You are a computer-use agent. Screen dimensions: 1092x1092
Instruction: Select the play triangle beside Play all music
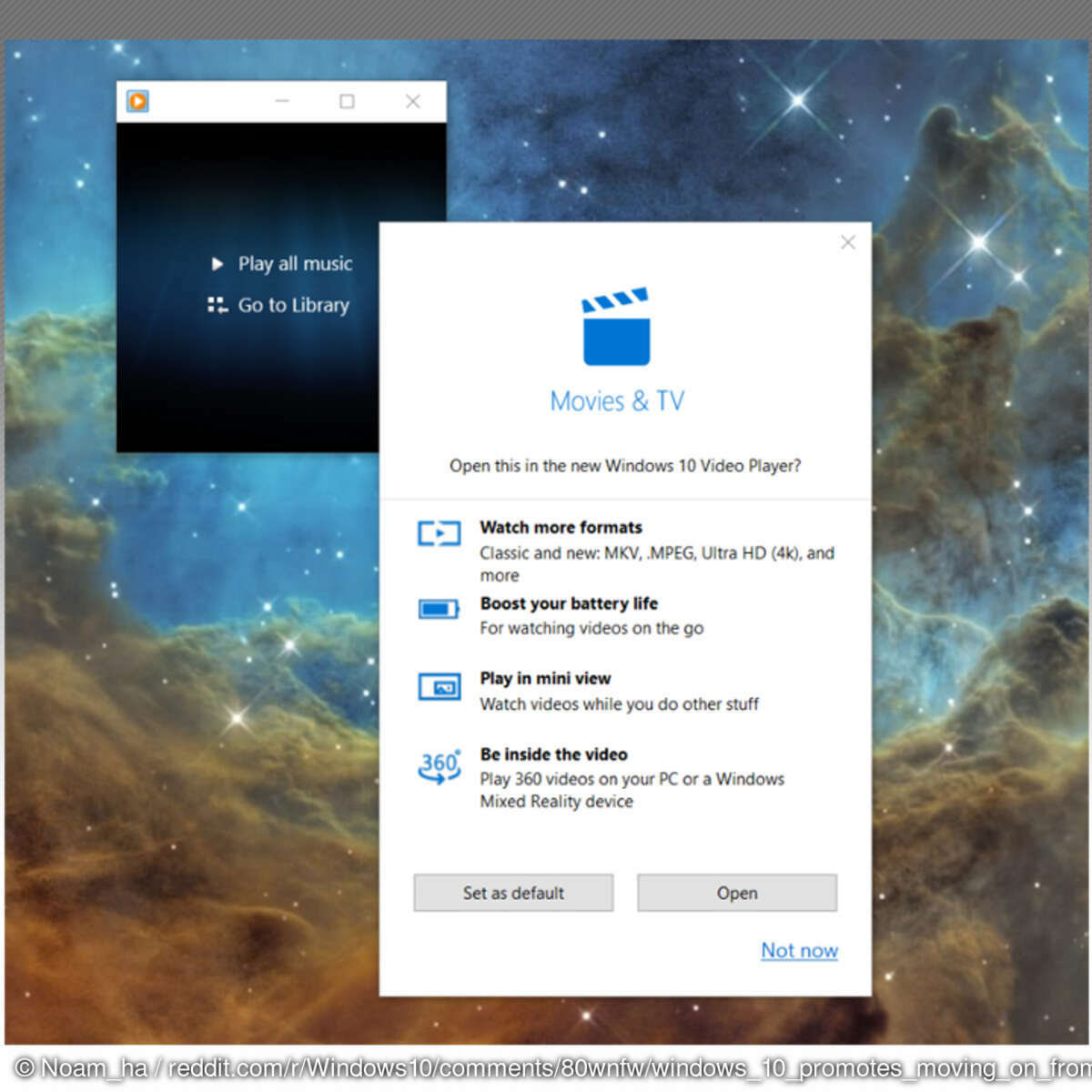[217, 264]
